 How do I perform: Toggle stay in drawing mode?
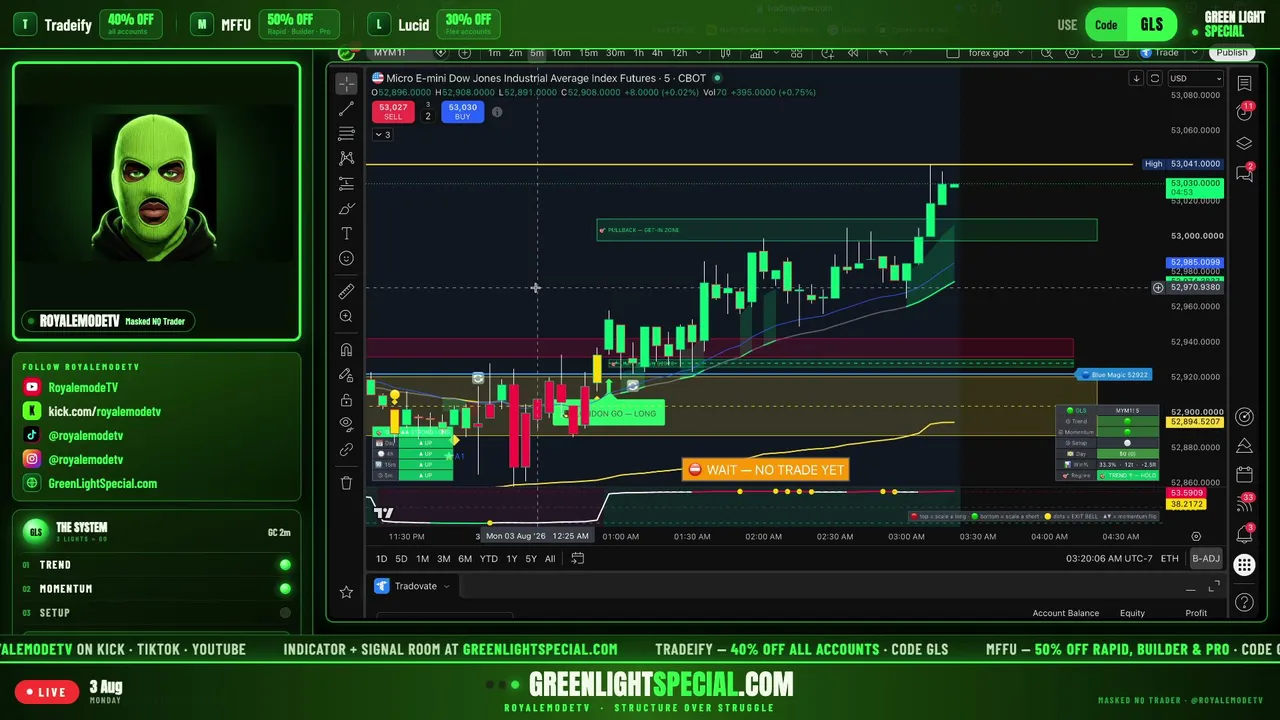[x=347, y=375]
